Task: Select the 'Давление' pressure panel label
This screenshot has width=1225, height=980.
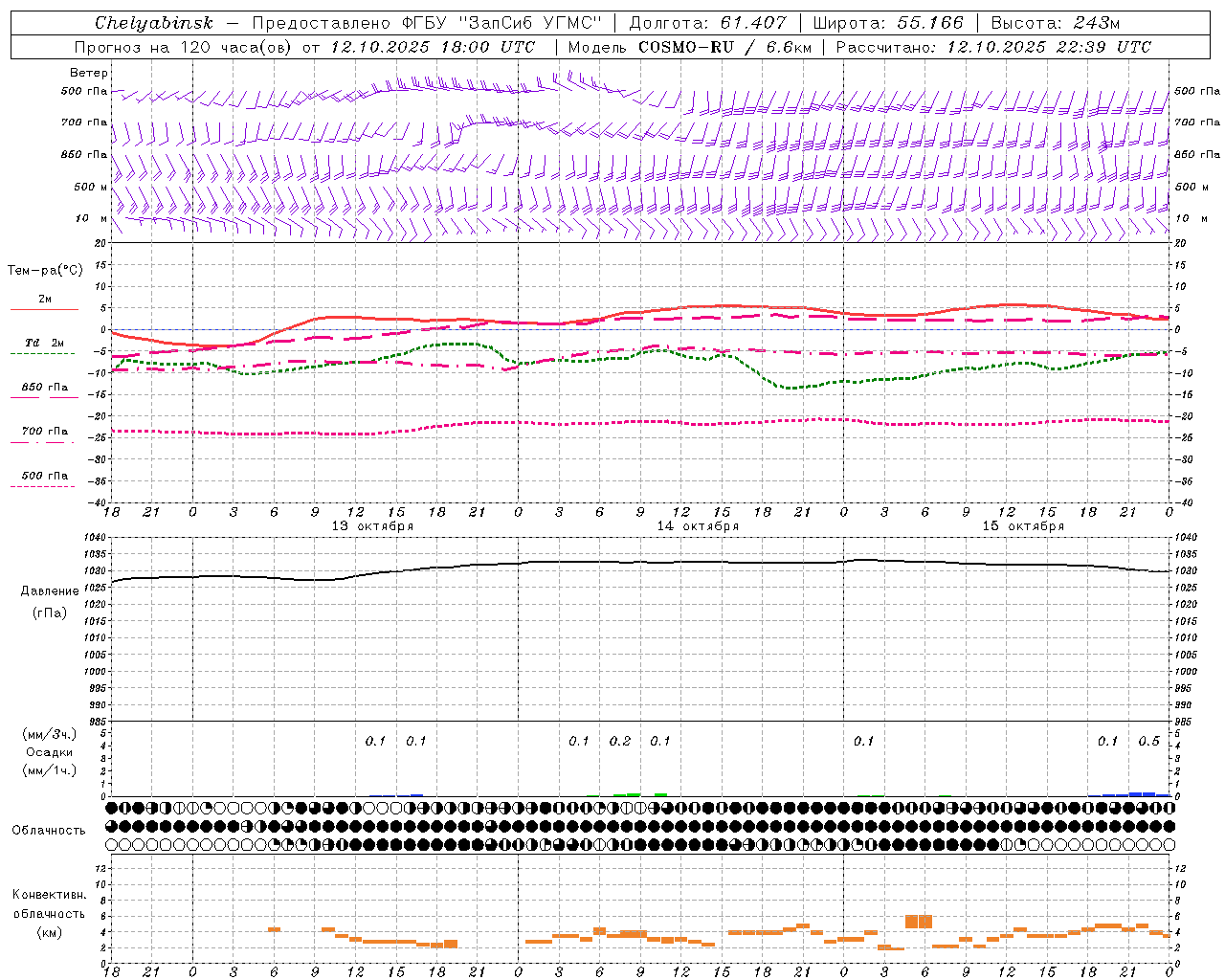Action: coord(50,591)
